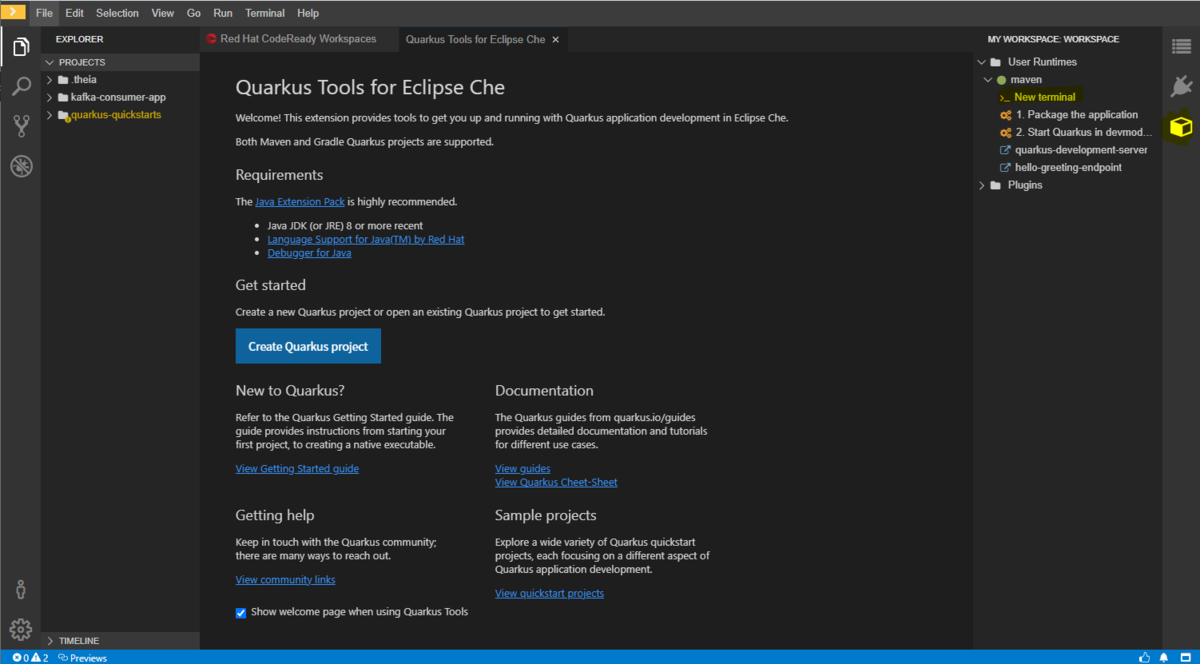Open the Terminal menu
Image resolution: width=1200 pixels, height=664 pixels.
tap(265, 13)
